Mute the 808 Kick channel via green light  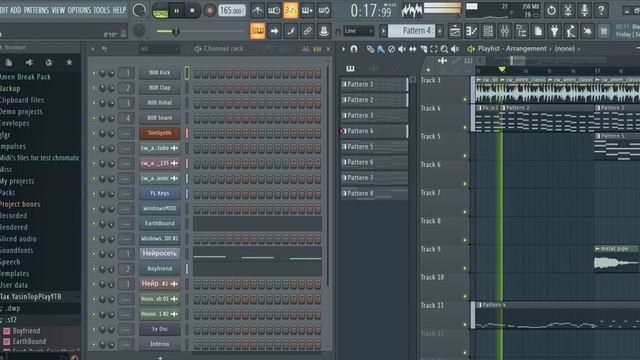click(x=93, y=73)
